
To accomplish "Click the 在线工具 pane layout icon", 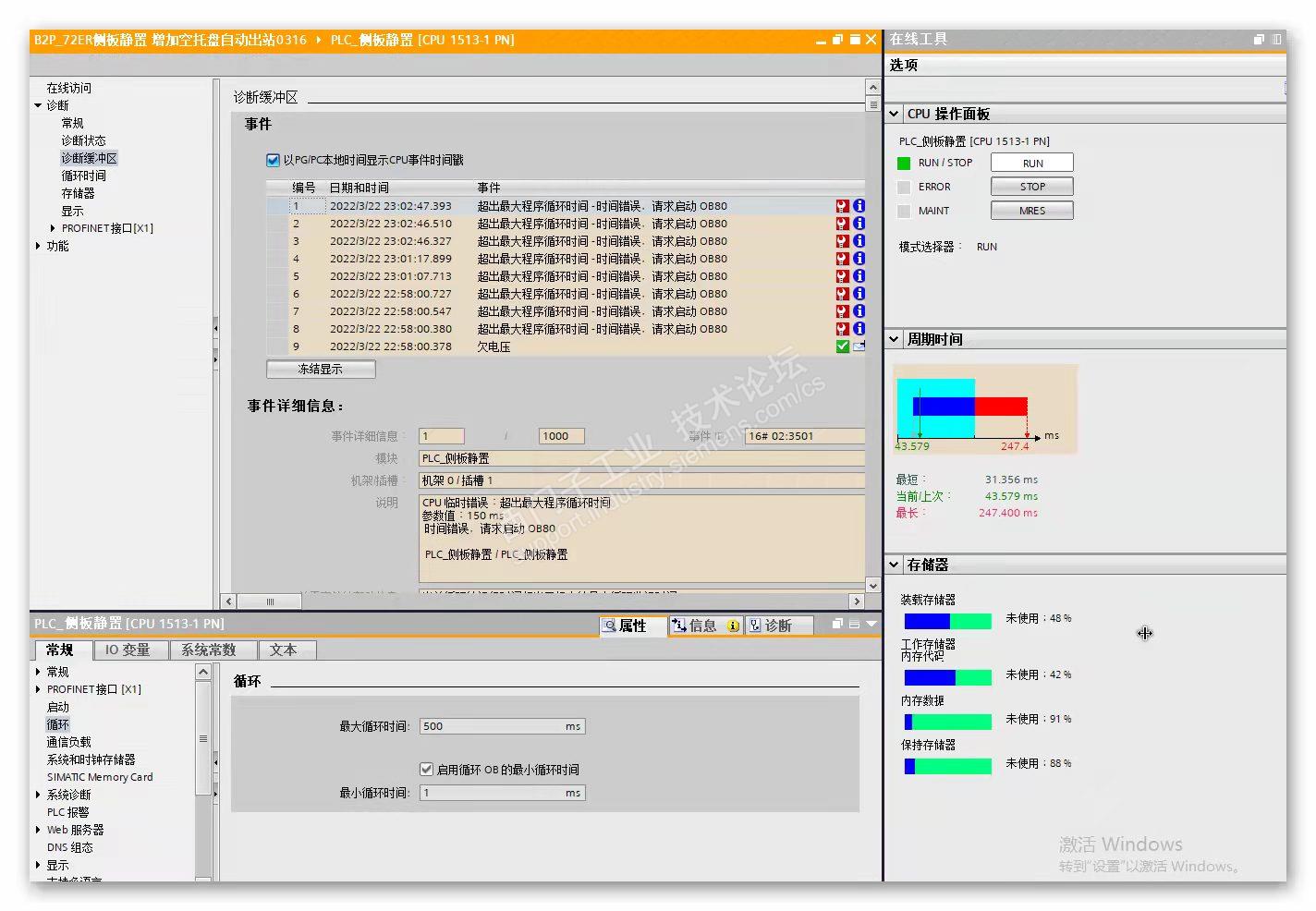I will 1276,39.
